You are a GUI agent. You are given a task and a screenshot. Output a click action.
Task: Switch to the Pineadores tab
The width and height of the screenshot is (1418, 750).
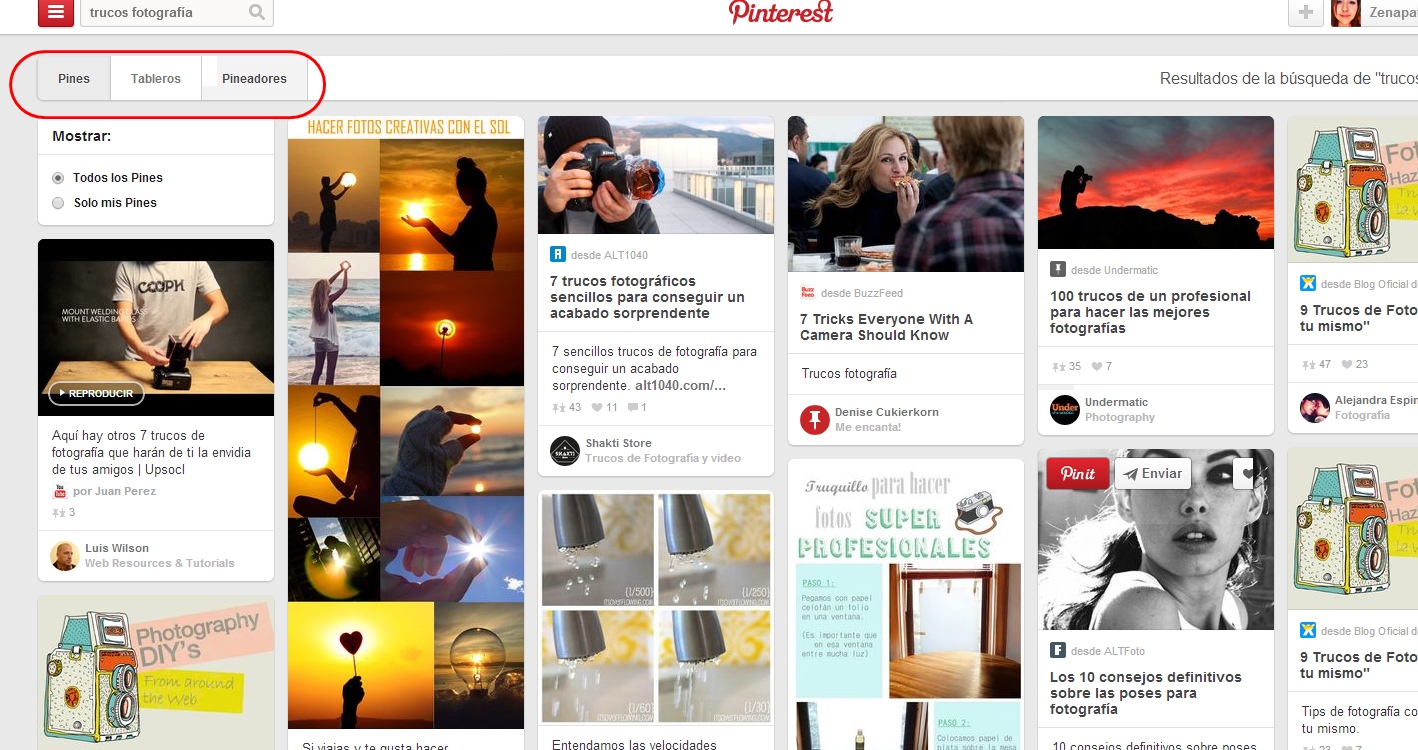tap(254, 78)
